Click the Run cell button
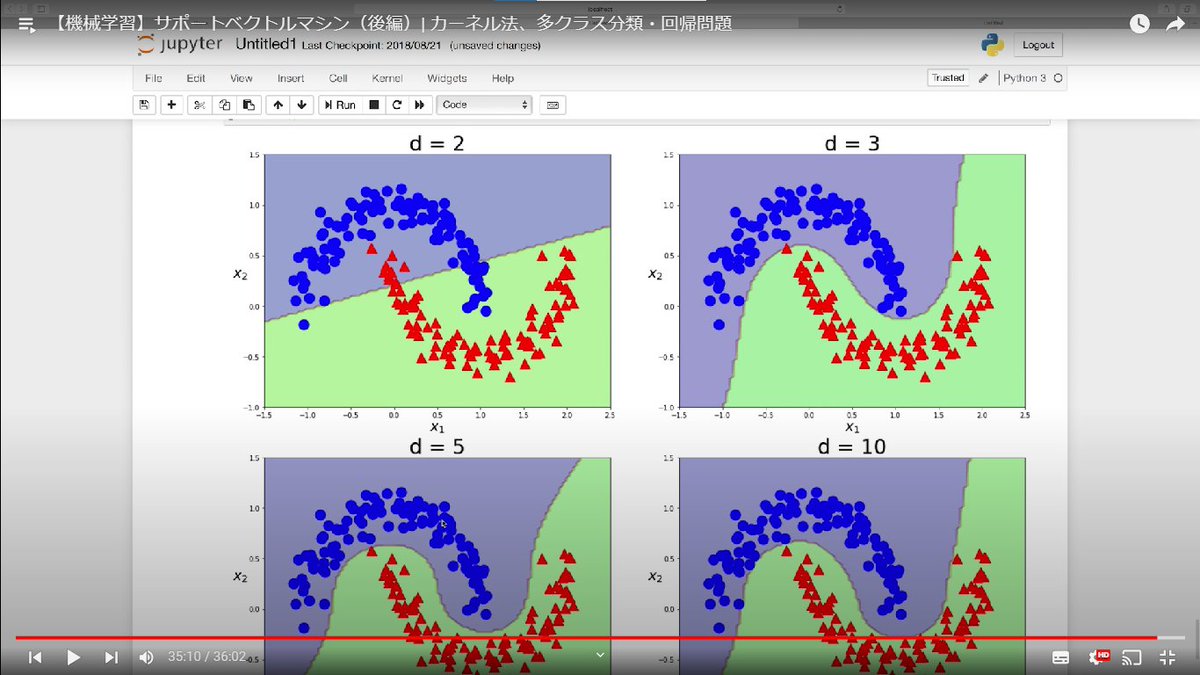 point(340,104)
